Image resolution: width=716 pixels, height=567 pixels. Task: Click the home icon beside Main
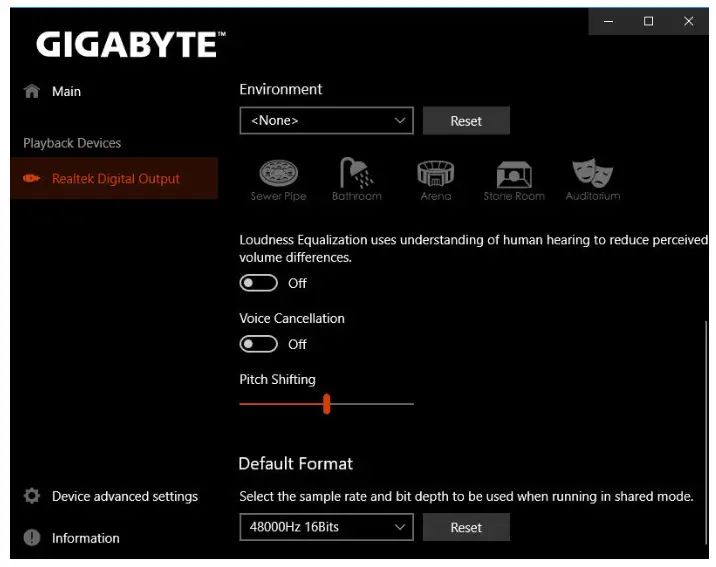coord(32,91)
